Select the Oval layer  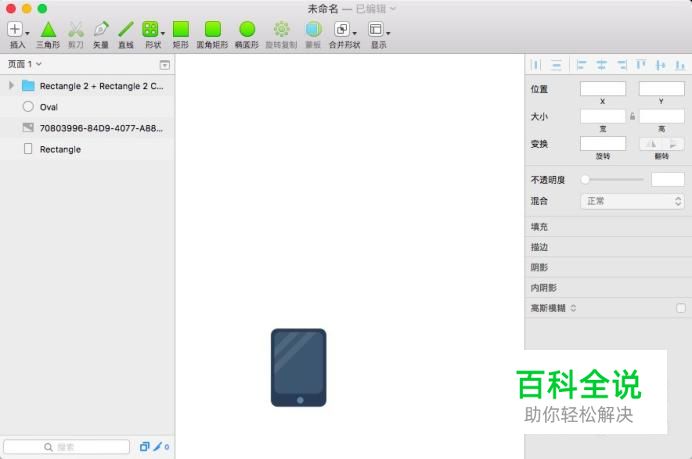point(87,107)
